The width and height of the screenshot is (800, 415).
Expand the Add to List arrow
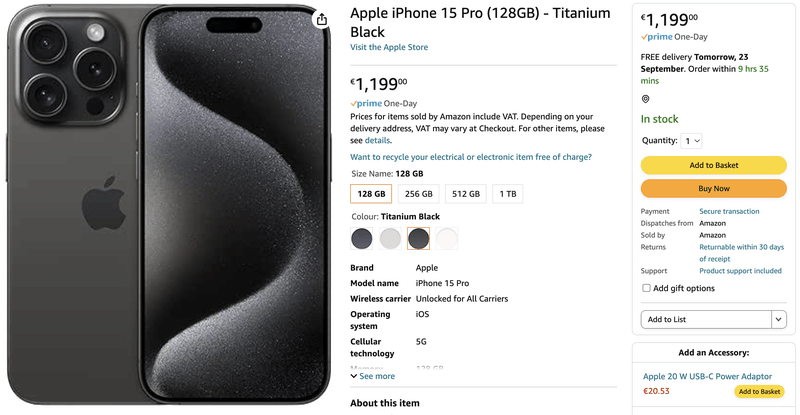(x=779, y=320)
